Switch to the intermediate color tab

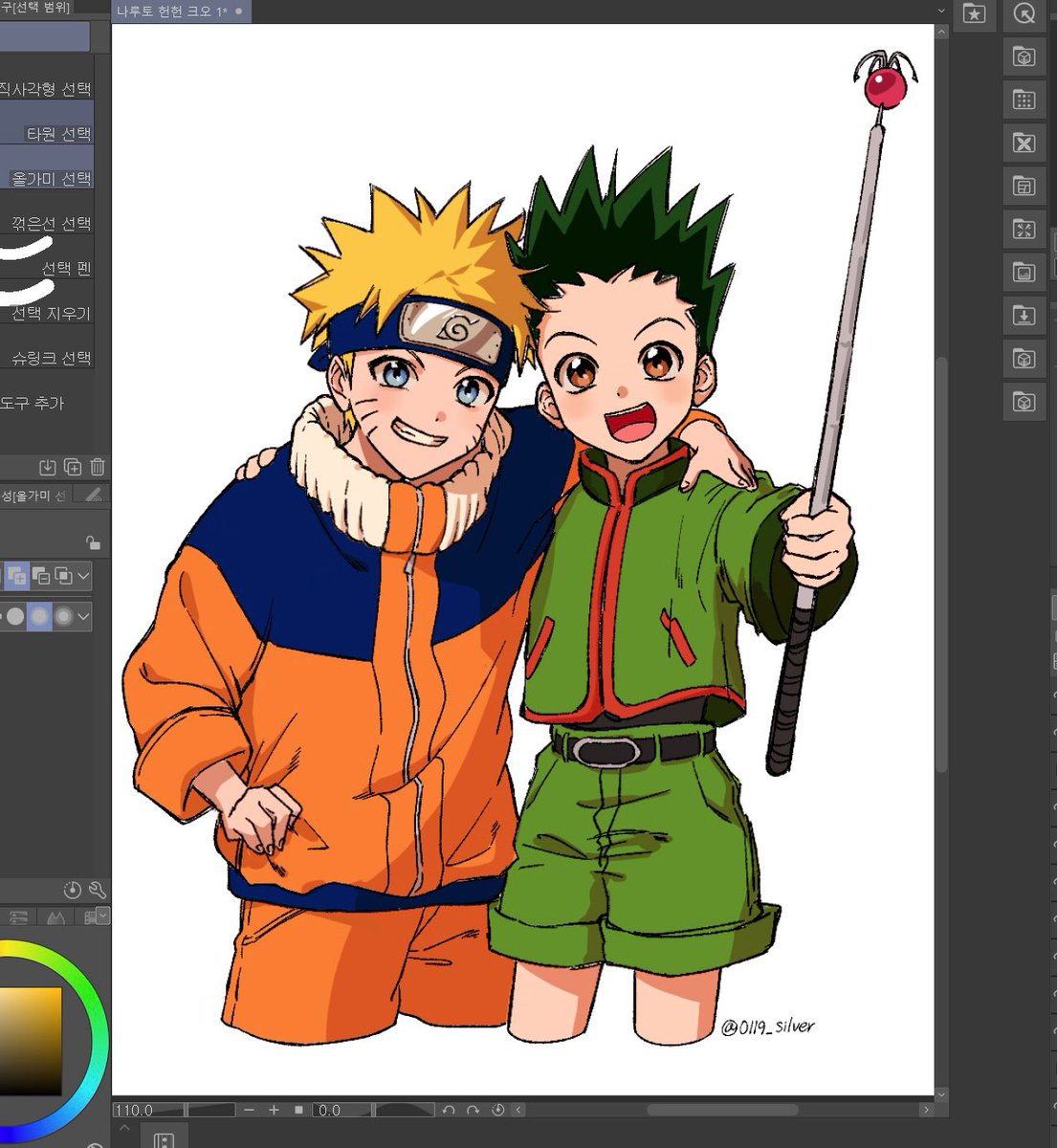(x=55, y=916)
